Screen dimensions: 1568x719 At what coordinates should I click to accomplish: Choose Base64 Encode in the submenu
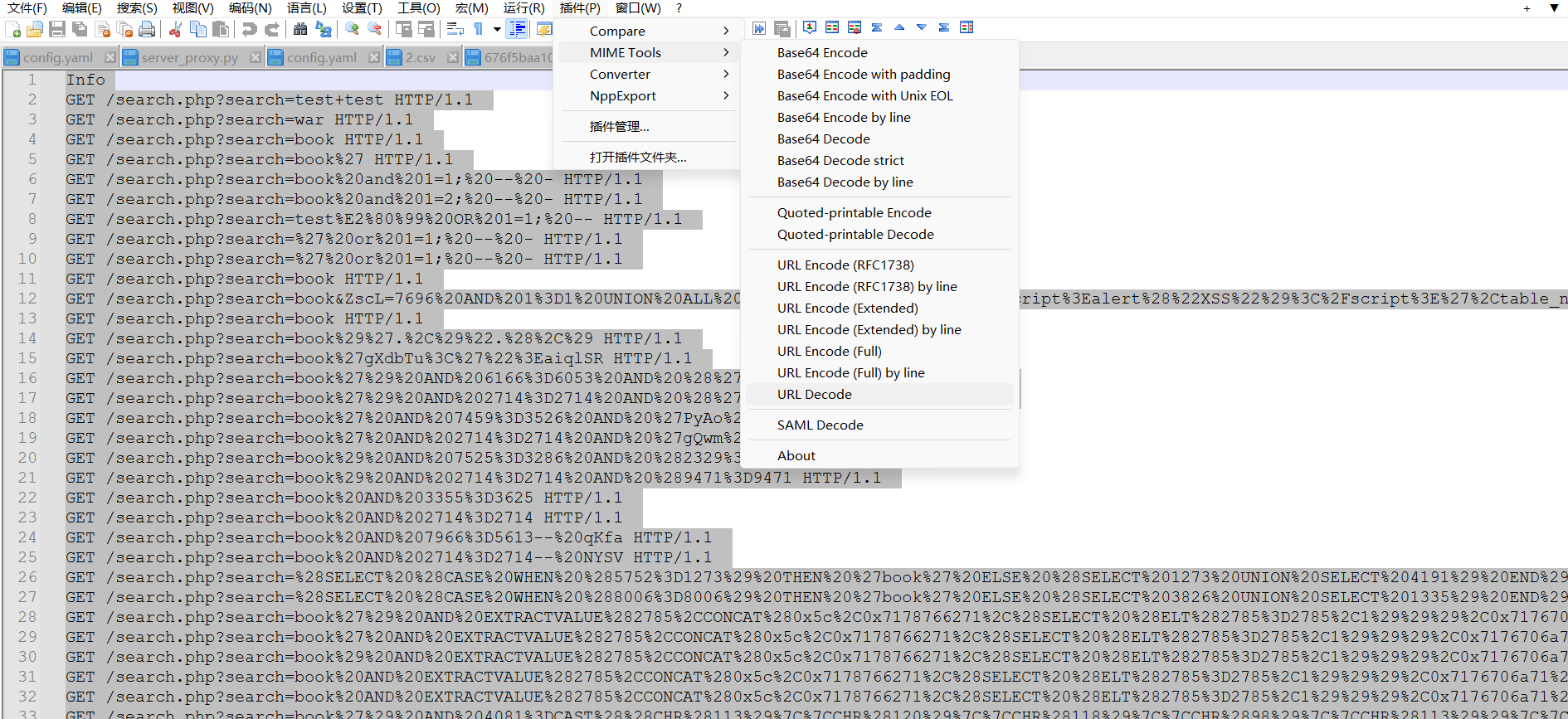(x=879, y=52)
